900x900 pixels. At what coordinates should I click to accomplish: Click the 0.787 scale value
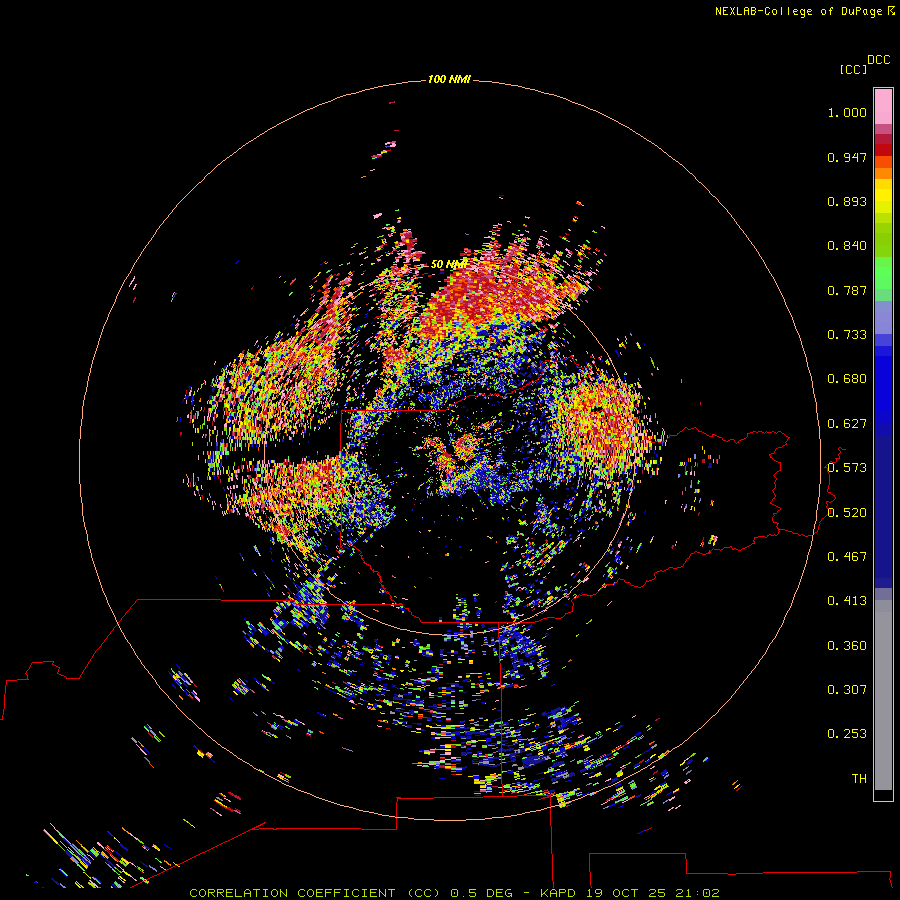pos(847,290)
